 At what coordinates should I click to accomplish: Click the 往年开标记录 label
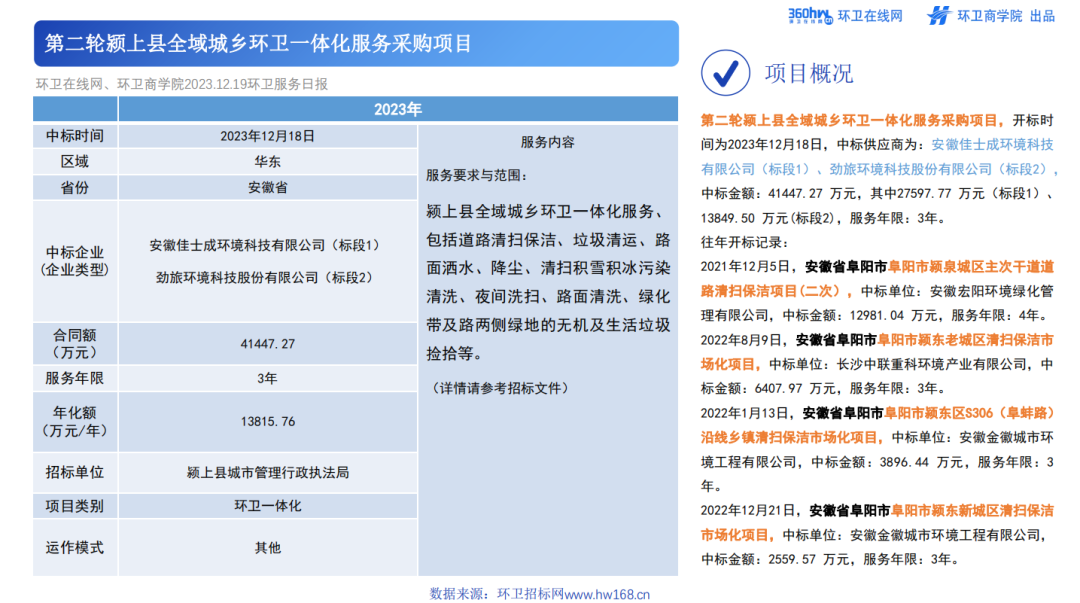click(x=745, y=243)
